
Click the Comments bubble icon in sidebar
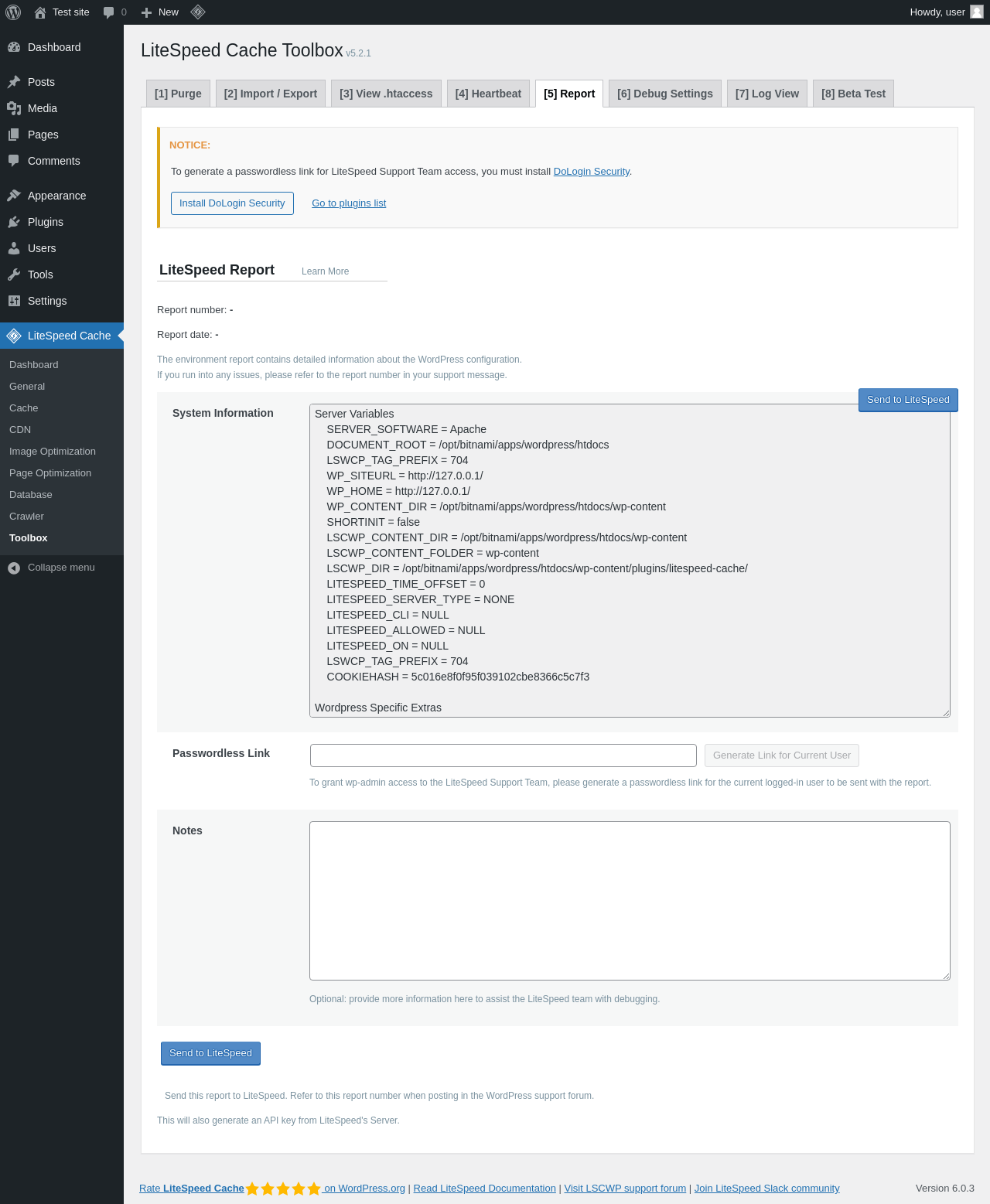coord(14,161)
